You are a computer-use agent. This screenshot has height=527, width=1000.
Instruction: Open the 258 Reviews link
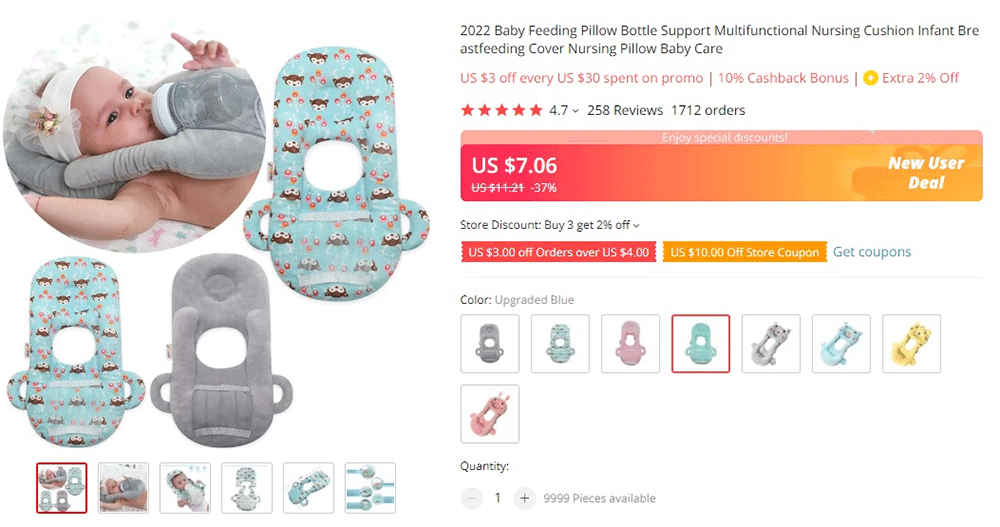tap(625, 110)
